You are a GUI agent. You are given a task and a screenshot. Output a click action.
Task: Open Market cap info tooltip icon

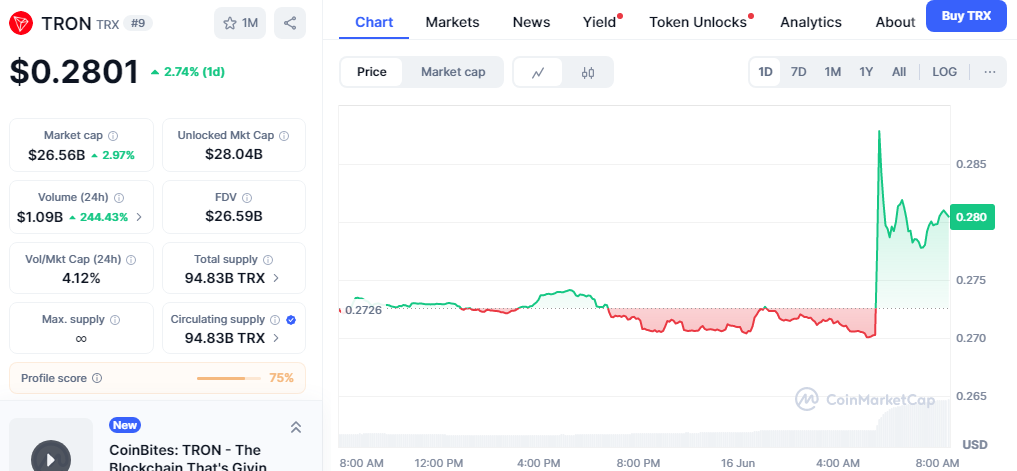point(113,136)
